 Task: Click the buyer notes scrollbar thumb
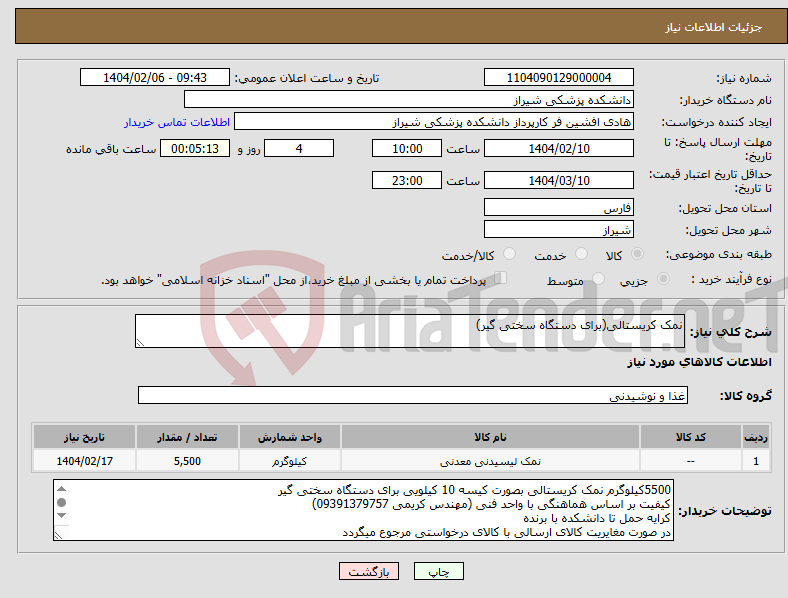(61, 503)
